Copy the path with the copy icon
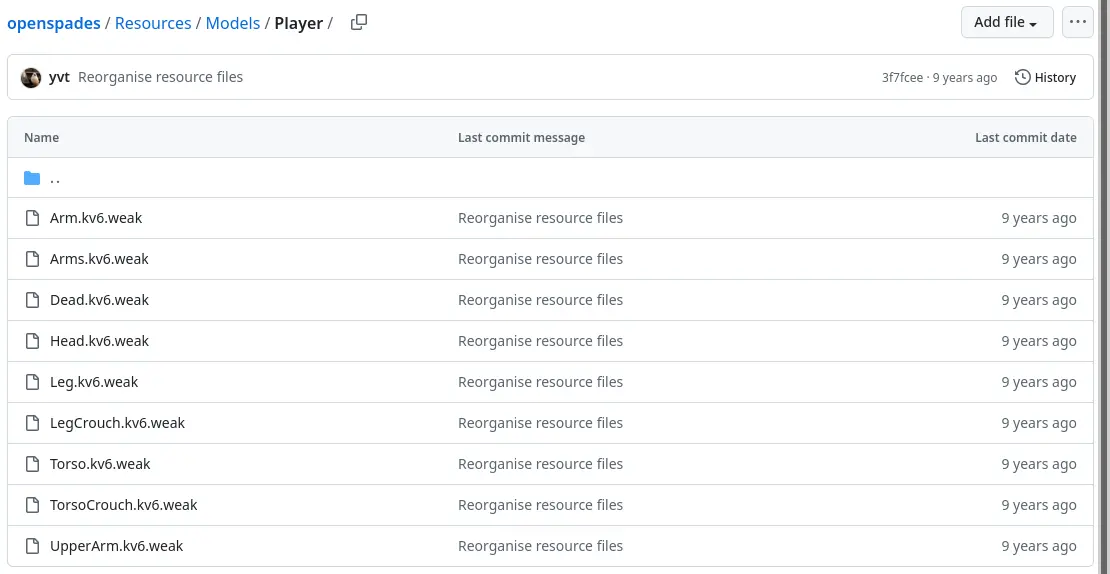The height and width of the screenshot is (574, 1110). [359, 22]
